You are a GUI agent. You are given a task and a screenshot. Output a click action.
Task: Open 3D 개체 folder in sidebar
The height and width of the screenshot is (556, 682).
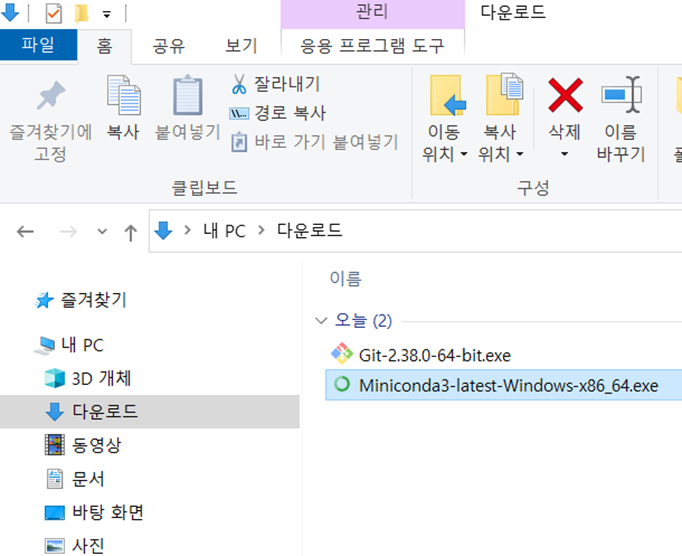[x=88, y=378]
